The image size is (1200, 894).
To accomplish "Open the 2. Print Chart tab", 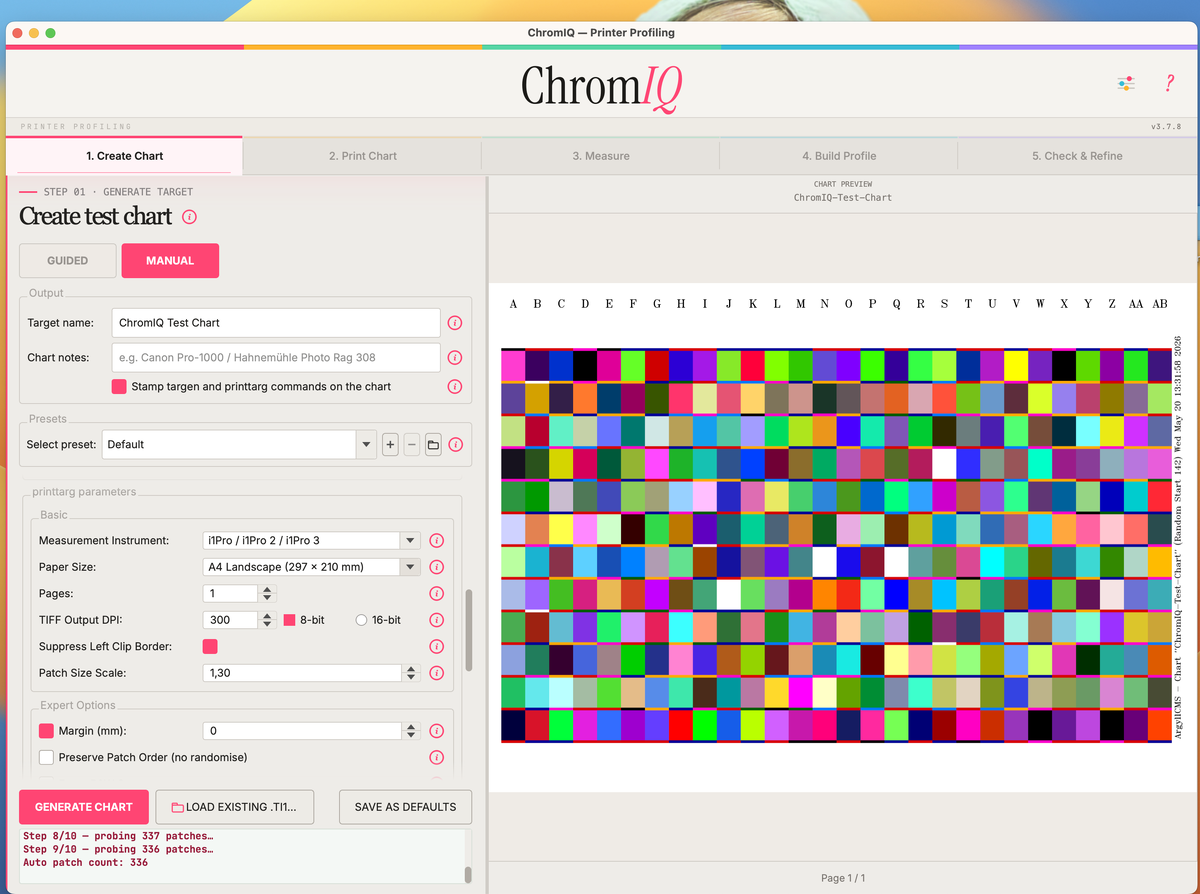I will coord(362,156).
